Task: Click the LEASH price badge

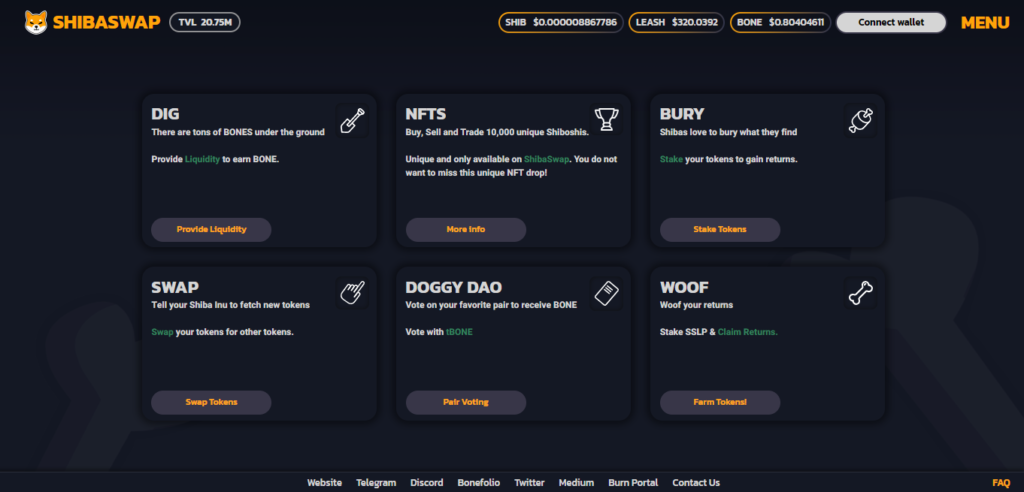Action: (x=676, y=22)
